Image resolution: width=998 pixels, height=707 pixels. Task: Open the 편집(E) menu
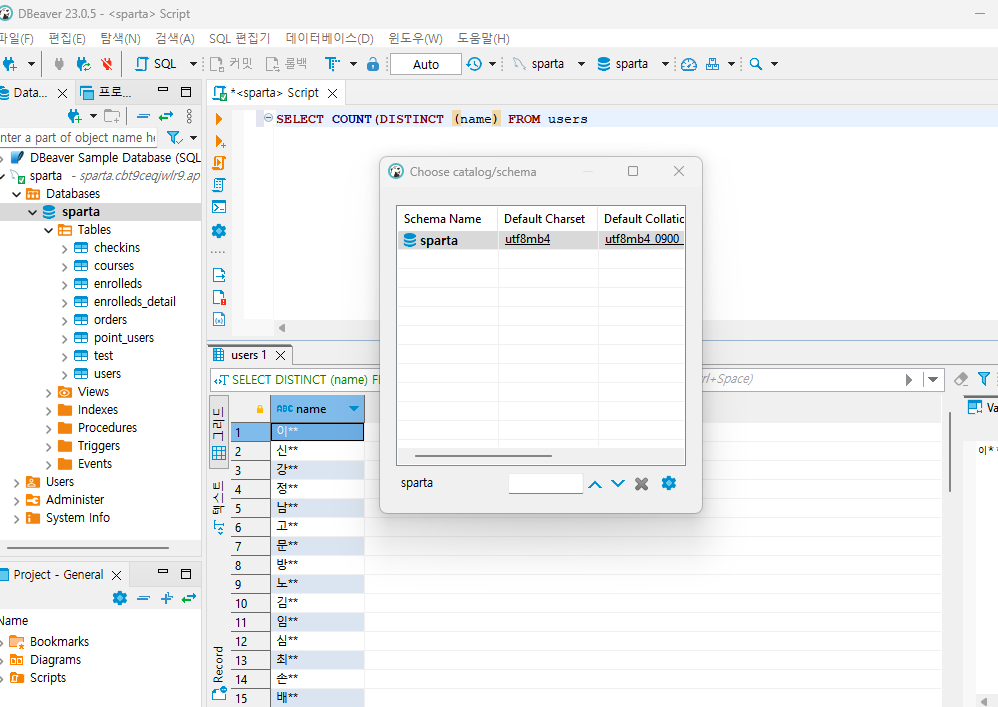pyautogui.click(x=67, y=38)
